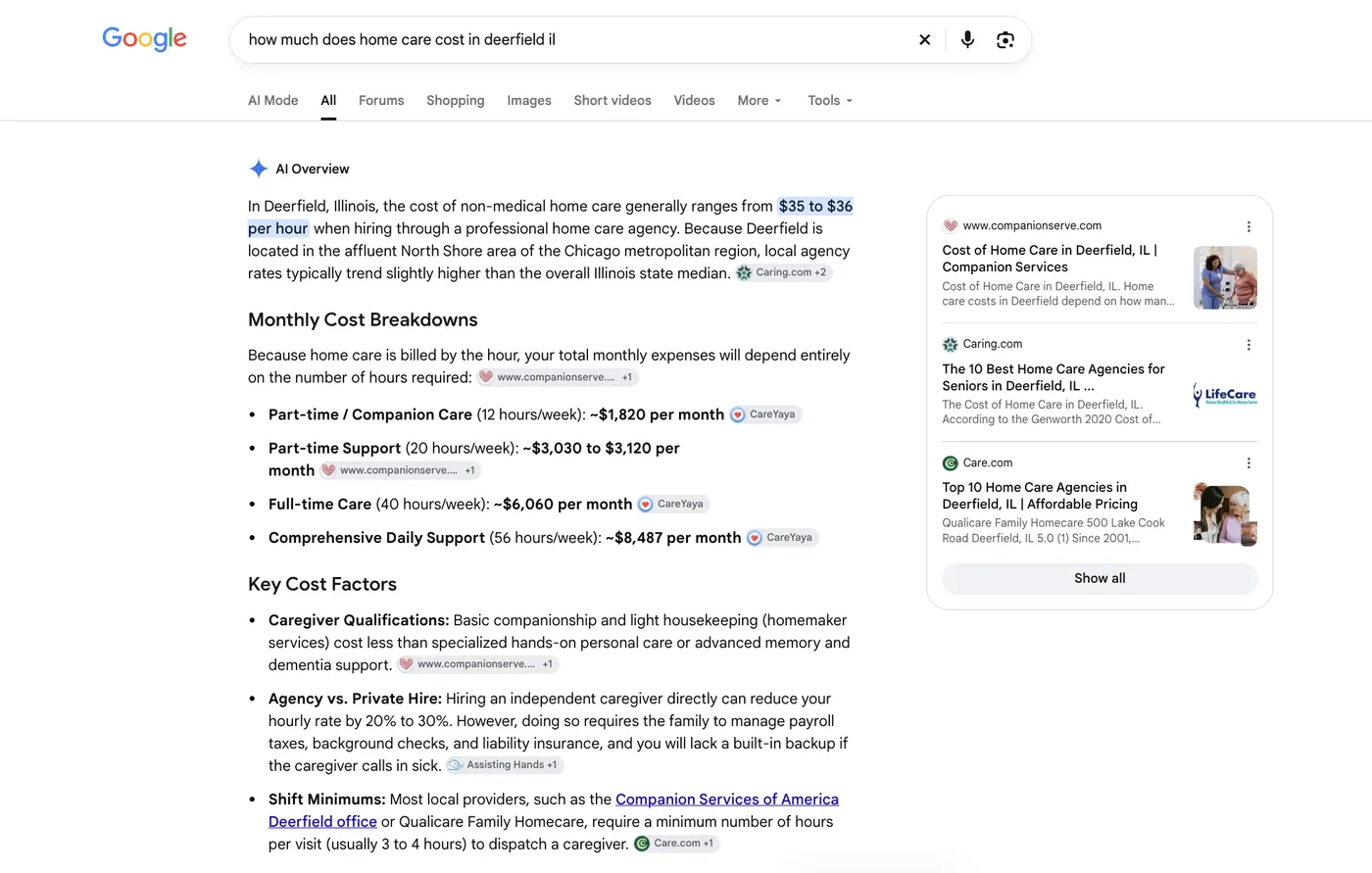Open companionserve chip under Monthly Cost Breakdowns intro
Screen dimensions: 1372x873
(x=557, y=377)
